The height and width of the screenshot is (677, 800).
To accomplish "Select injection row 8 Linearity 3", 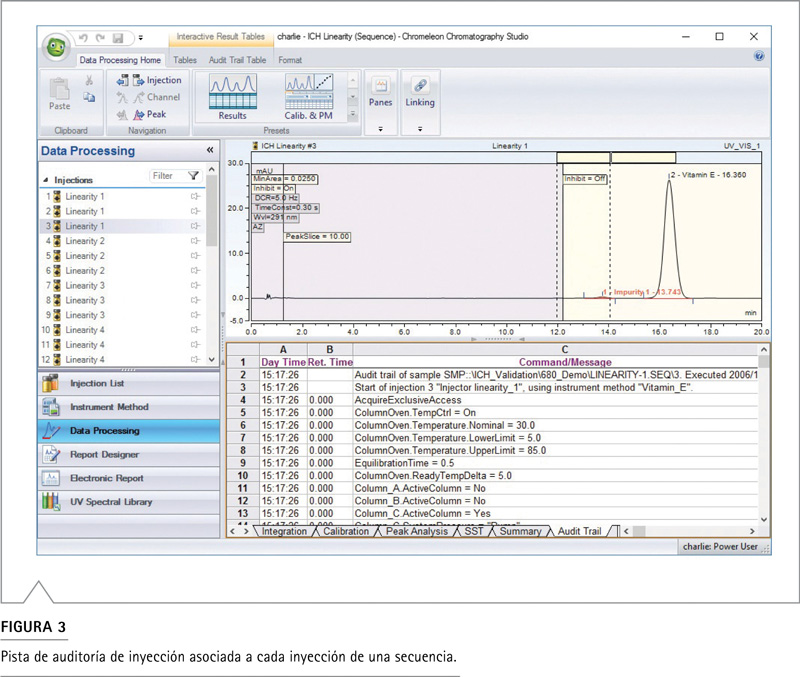I will click(x=122, y=300).
